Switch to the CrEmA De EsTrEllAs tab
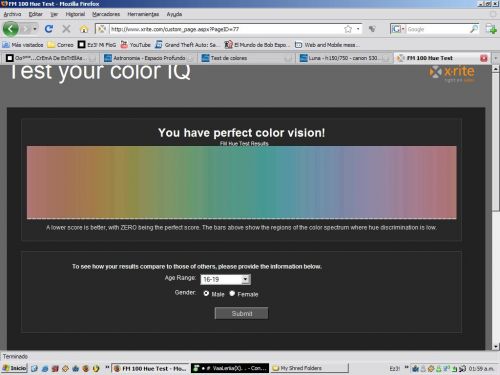This screenshot has height=375, width=500. (x=51, y=58)
